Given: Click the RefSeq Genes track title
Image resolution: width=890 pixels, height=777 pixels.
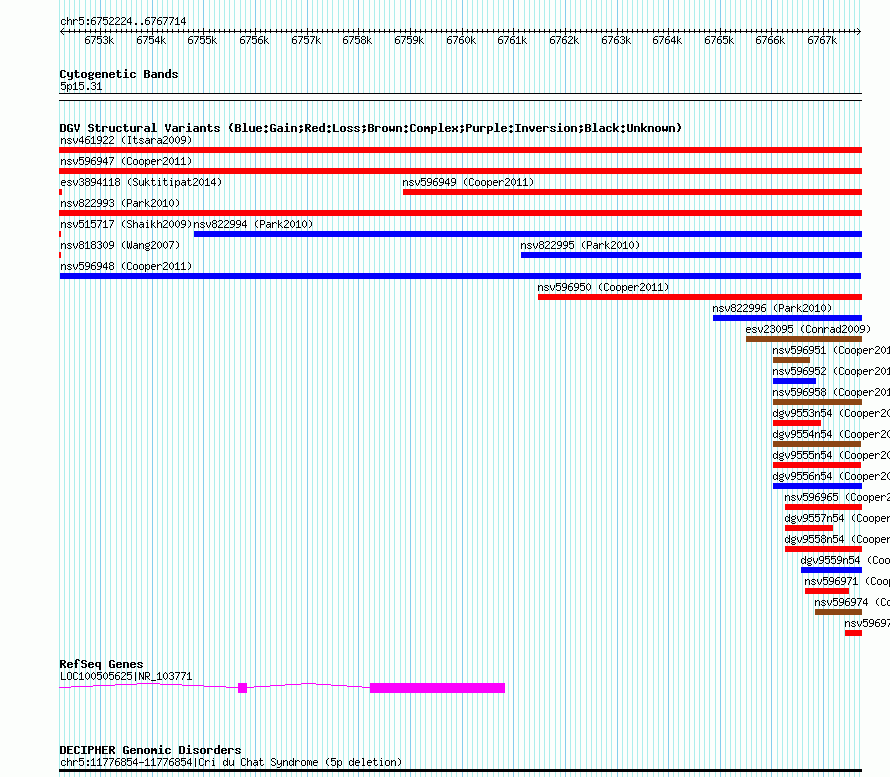Looking at the screenshot, I should click(x=101, y=664).
